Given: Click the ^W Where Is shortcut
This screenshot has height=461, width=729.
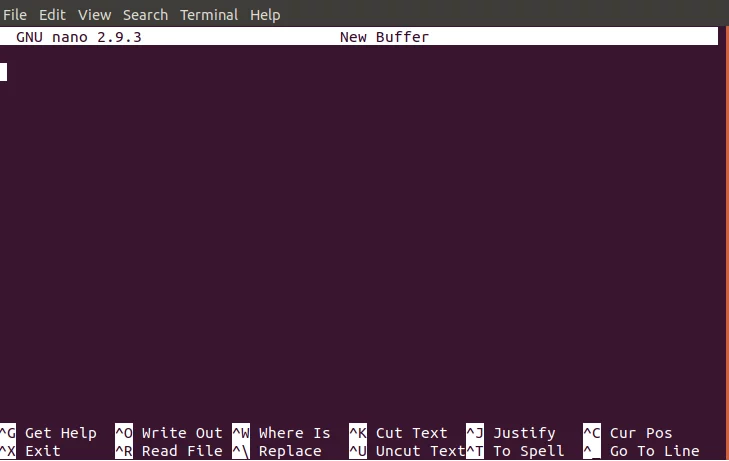Looking at the screenshot, I should coord(282,433).
